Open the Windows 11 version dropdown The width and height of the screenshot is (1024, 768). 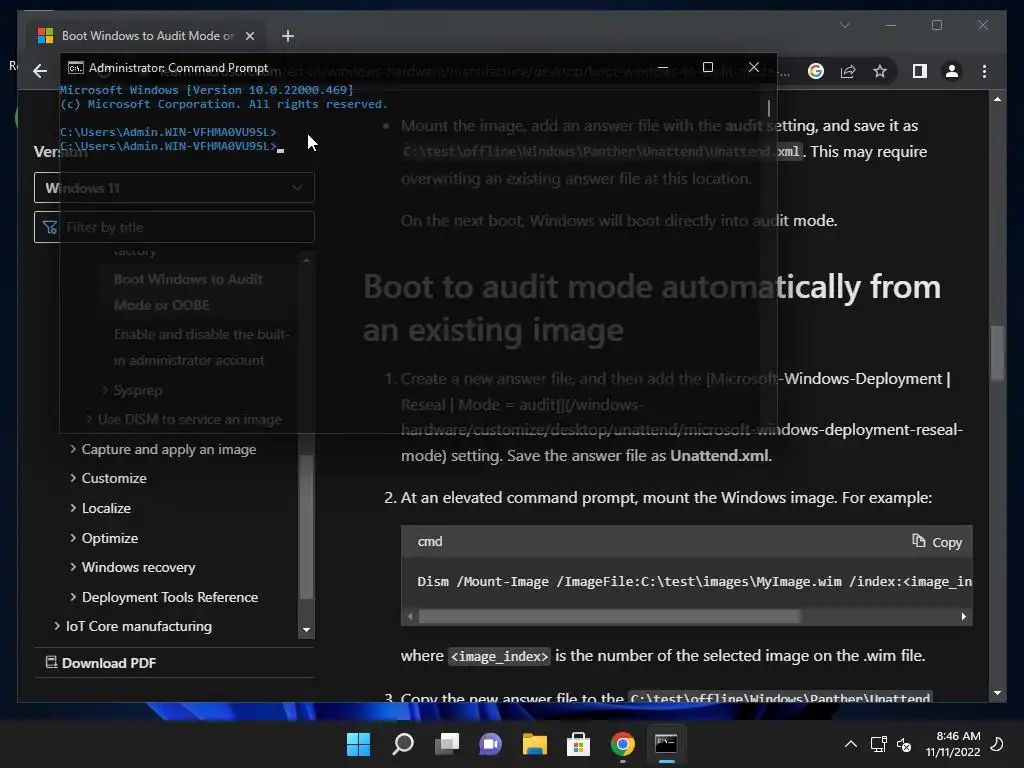pos(174,188)
